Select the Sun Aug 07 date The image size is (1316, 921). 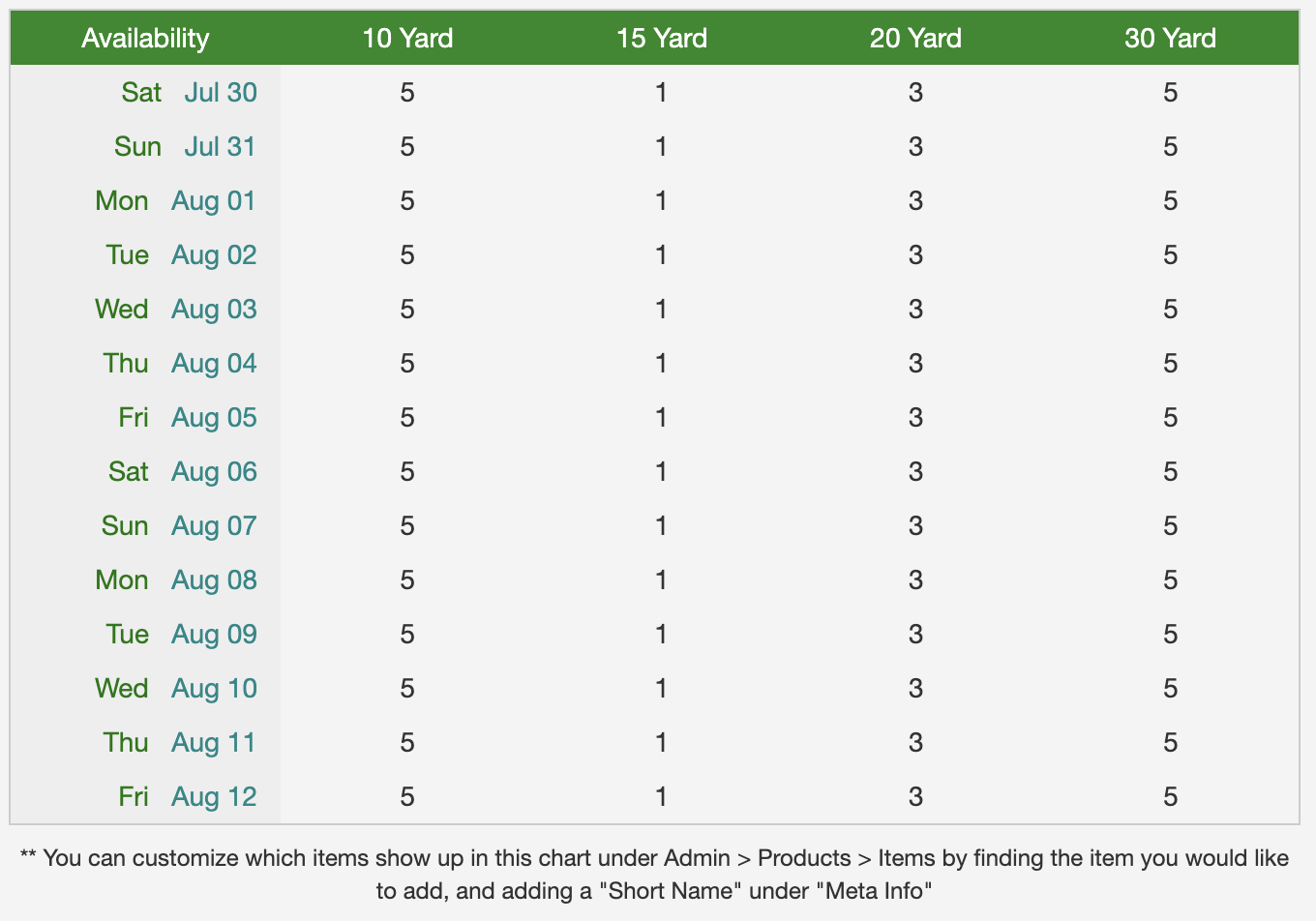pyautogui.click(x=179, y=526)
